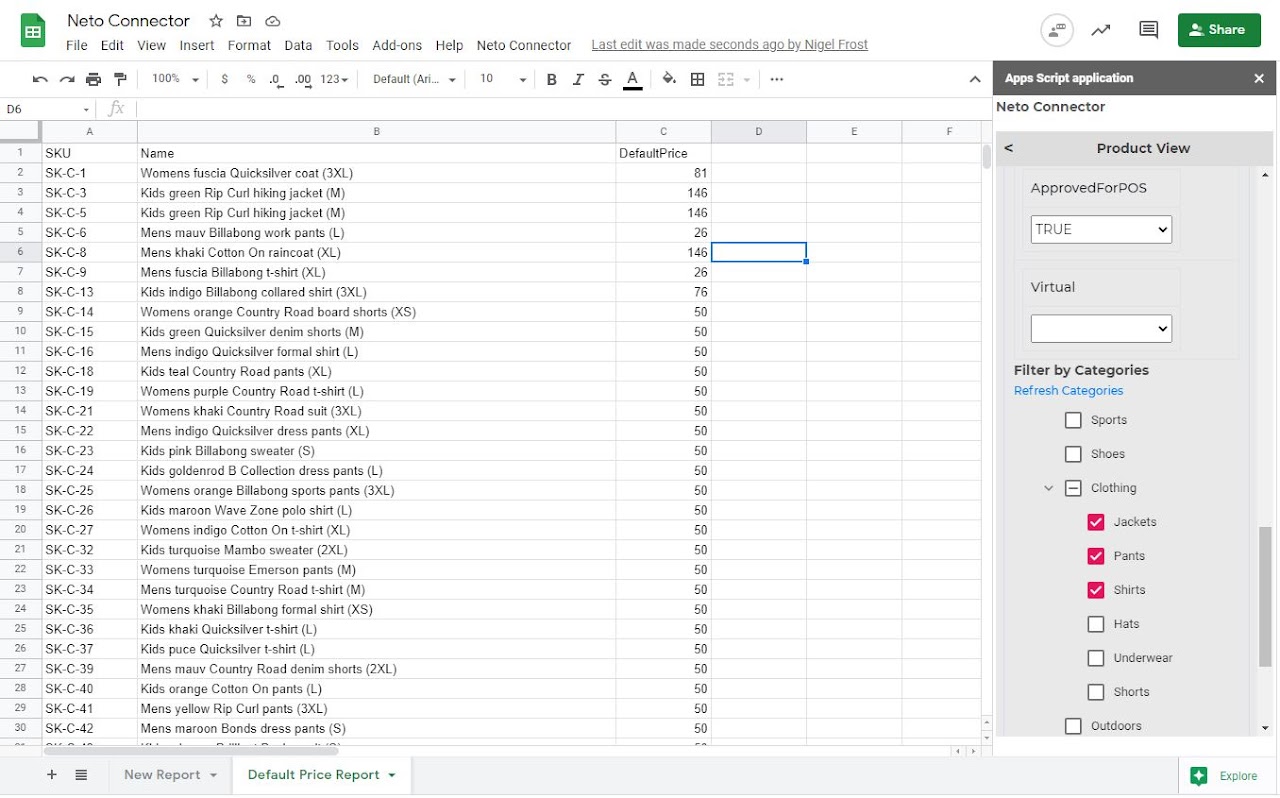This screenshot has width=1280, height=798.
Task: Click the Refresh Categories link
Action: click(1068, 391)
